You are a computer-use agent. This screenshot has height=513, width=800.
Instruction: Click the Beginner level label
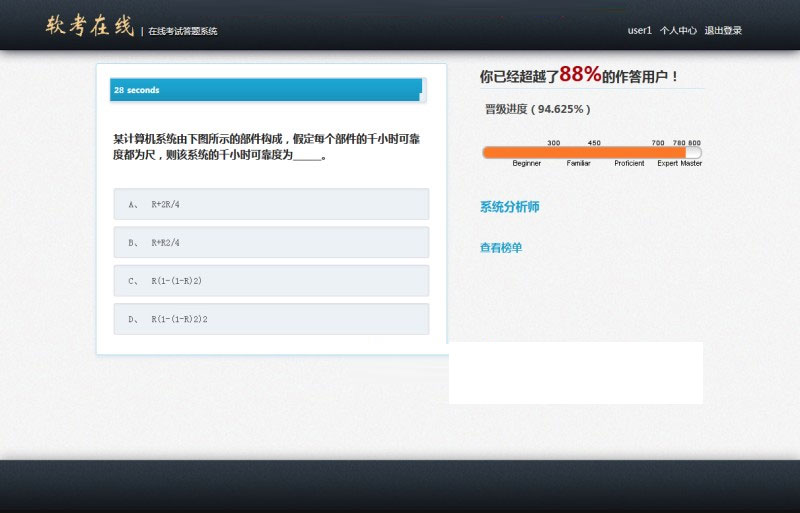click(526, 163)
